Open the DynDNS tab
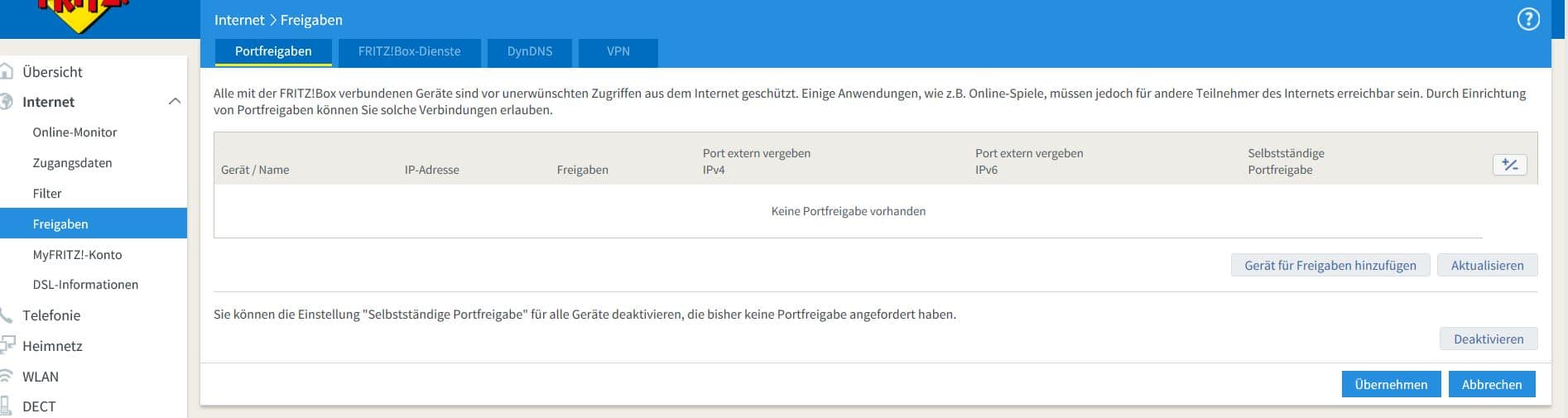The height and width of the screenshot is (418, 1568). [530, 51]
